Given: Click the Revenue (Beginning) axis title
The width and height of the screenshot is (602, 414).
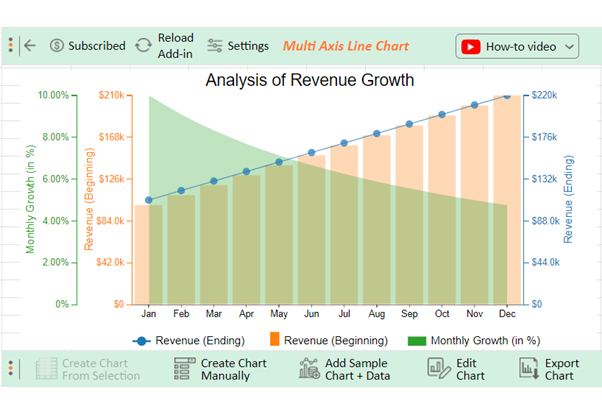Looking at the screenshot, I should pos(89,199).
